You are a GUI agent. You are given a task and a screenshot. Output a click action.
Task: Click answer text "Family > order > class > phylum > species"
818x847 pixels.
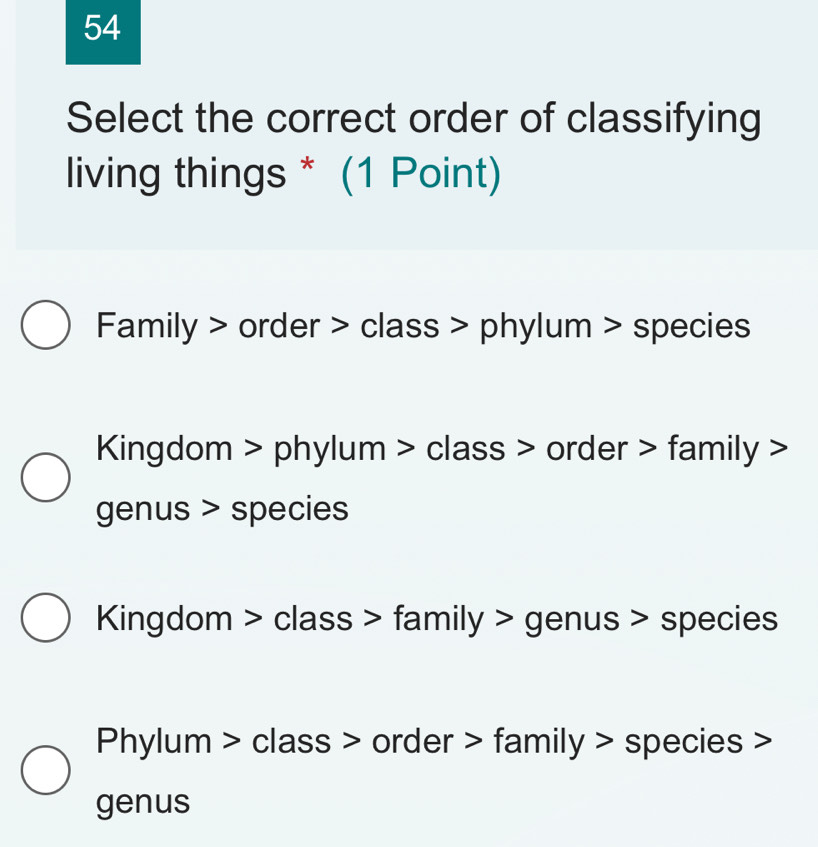423,326
